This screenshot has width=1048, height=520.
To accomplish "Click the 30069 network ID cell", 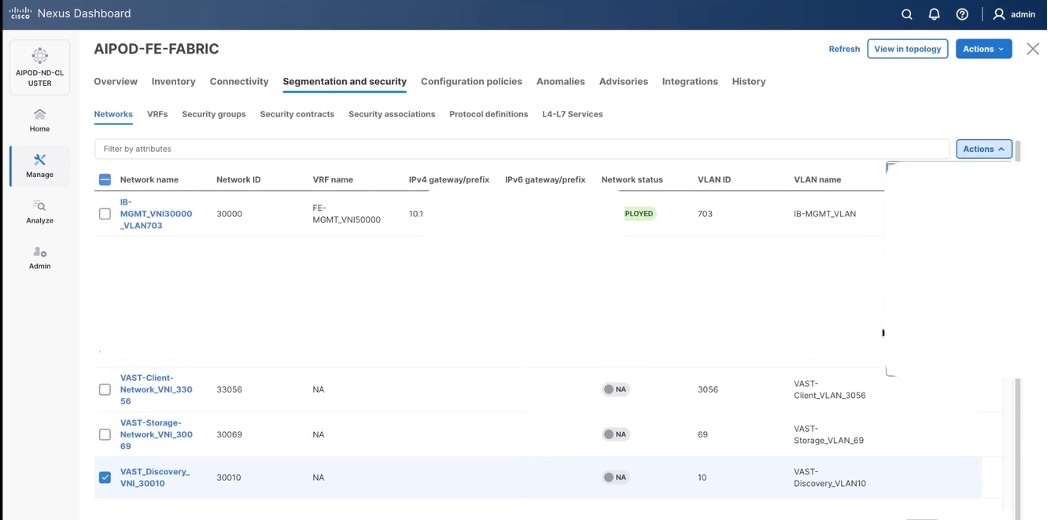I will pos(229,434).
